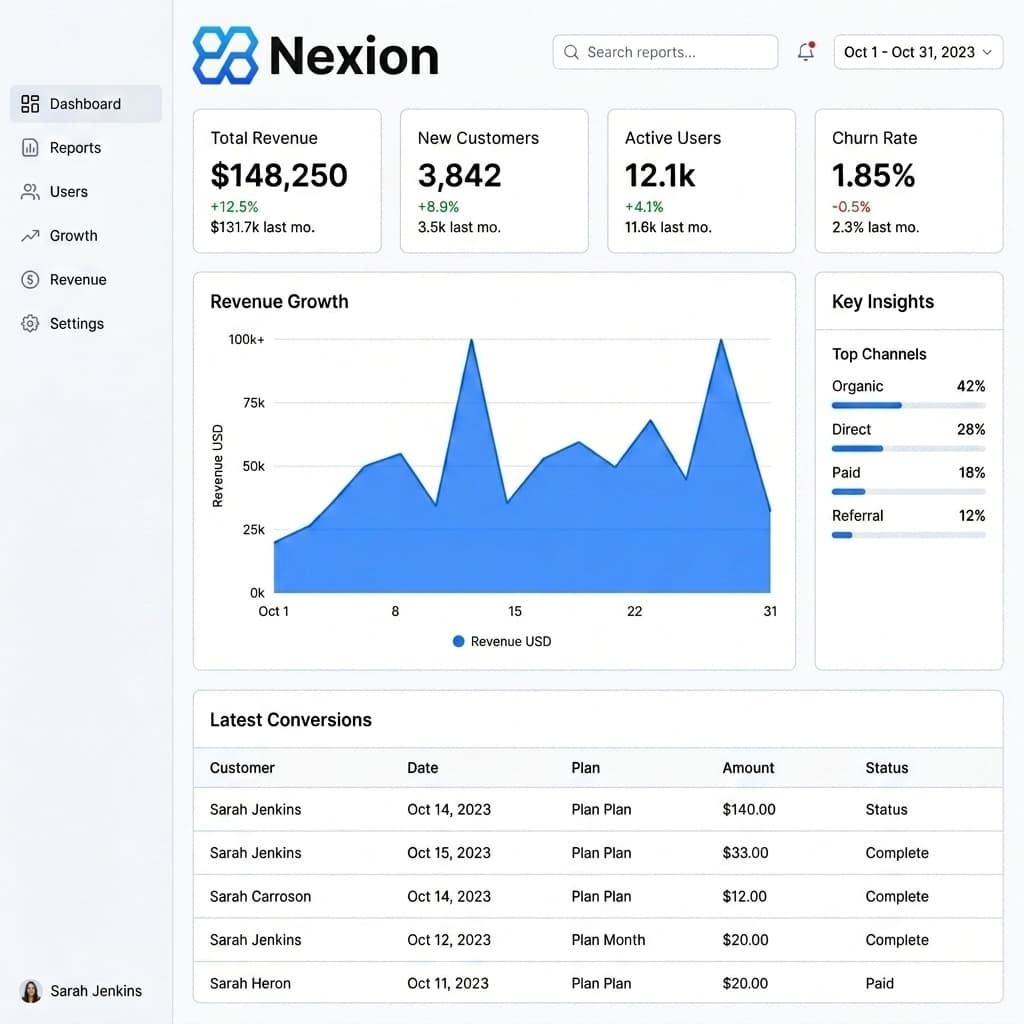The height and width of the screenshot is (1024, 1024).
Task: Click Sarah Jenkins avatar photo
Action: pos(31,991)
